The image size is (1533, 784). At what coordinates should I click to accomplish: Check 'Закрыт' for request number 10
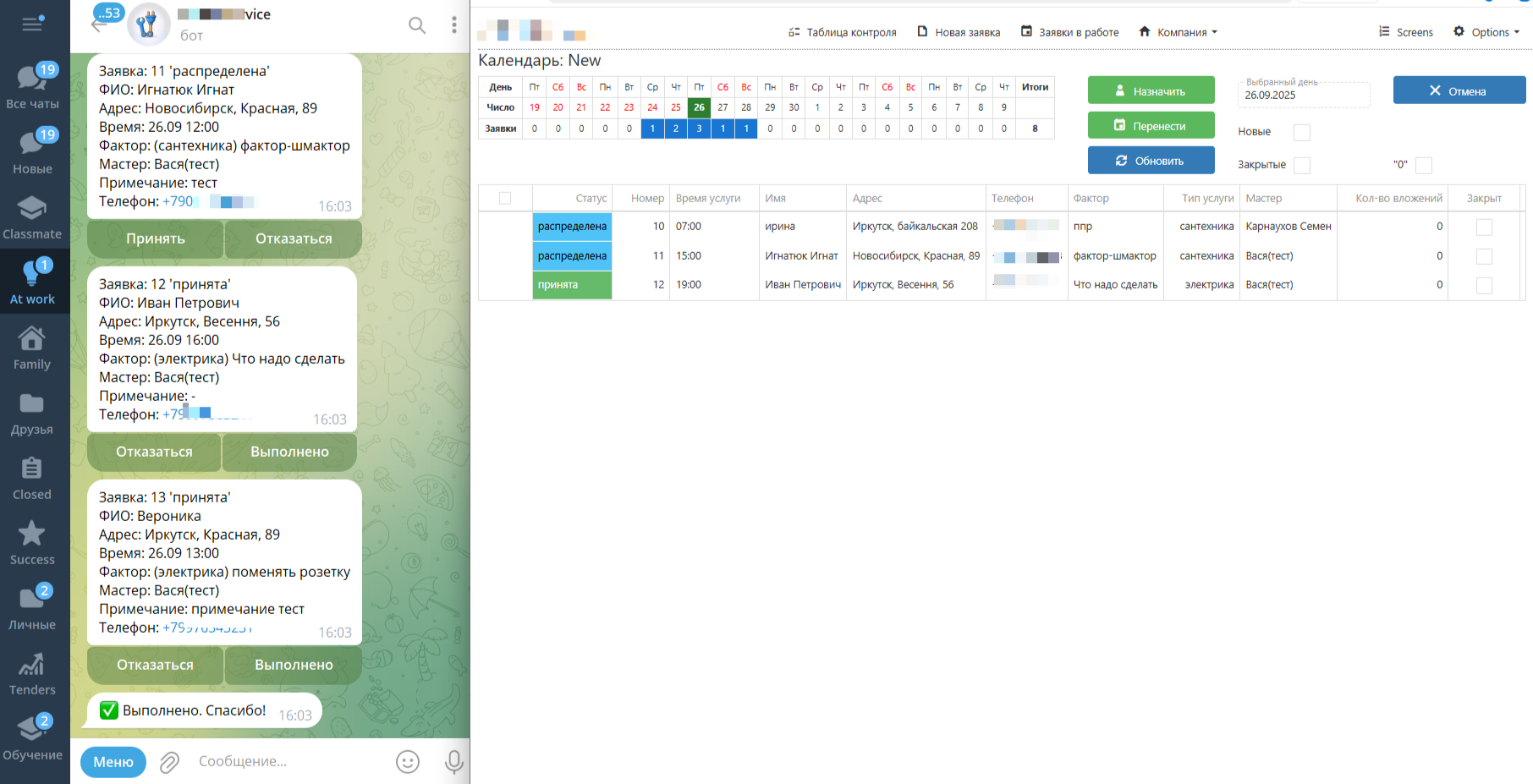click(x=1484, y=227)
